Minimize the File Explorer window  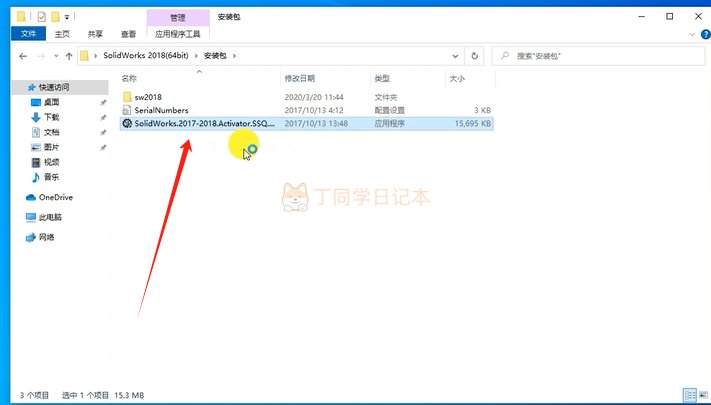point(642,17)
